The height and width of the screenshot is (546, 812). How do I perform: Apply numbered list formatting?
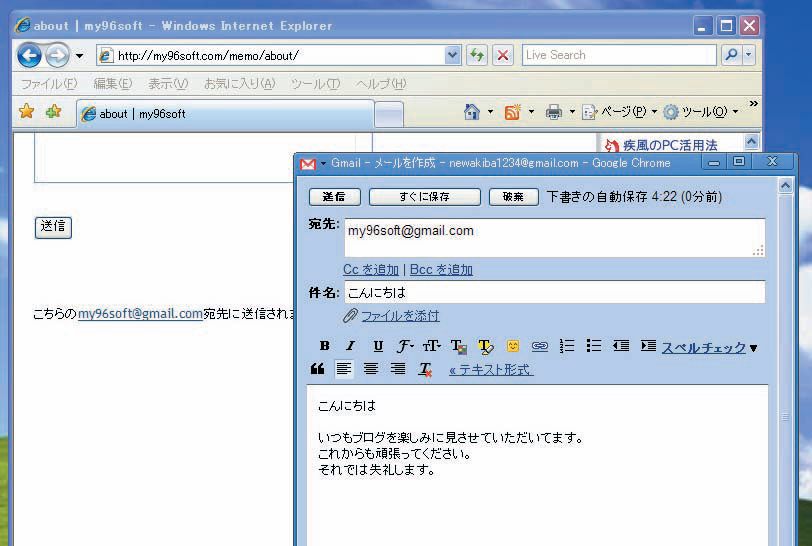pos(567,346)
